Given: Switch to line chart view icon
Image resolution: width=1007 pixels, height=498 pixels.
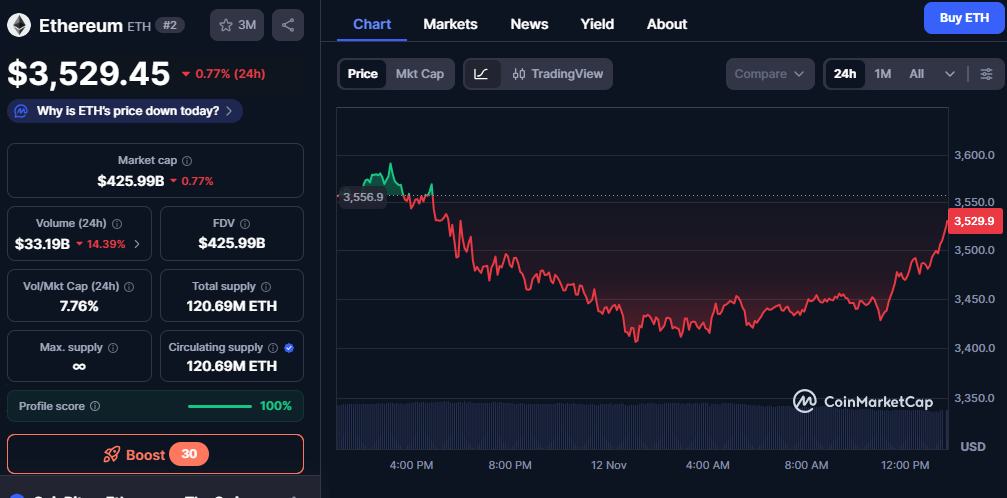Looking at the screenshot, I should tap(481, 74).
